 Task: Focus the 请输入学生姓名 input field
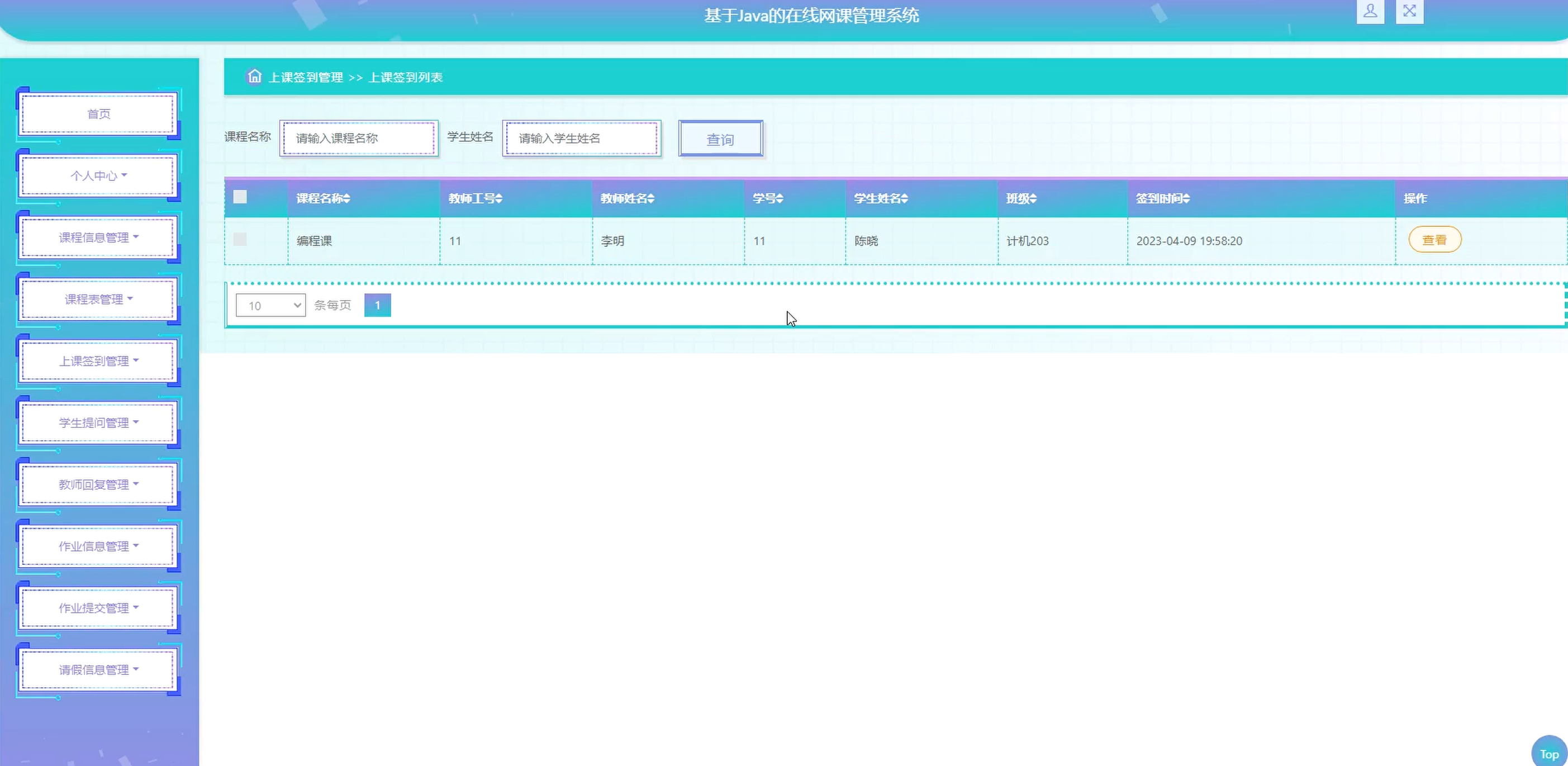click(582, 138)
